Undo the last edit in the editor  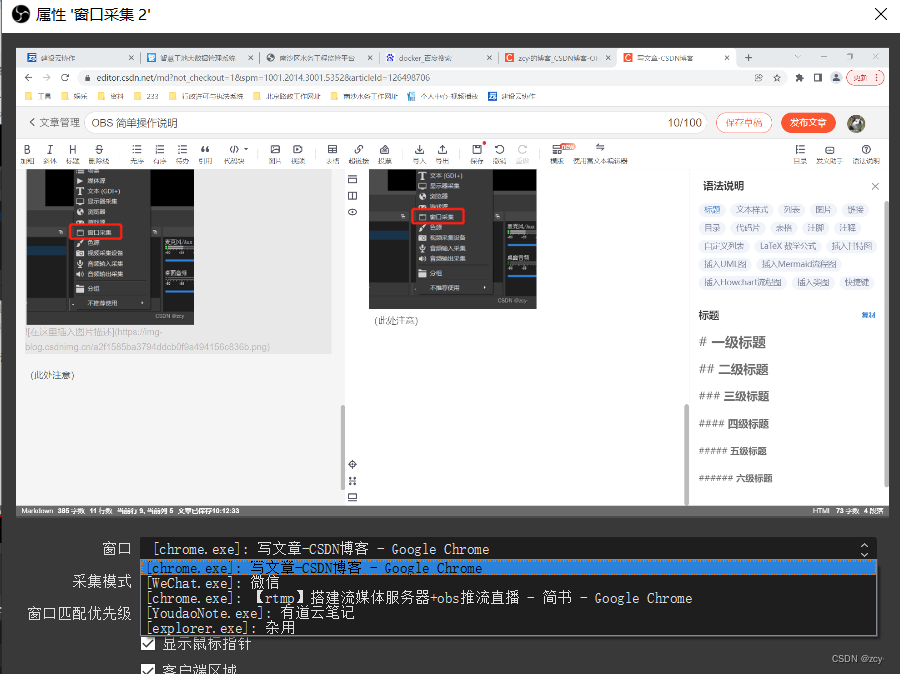[499, 150]
